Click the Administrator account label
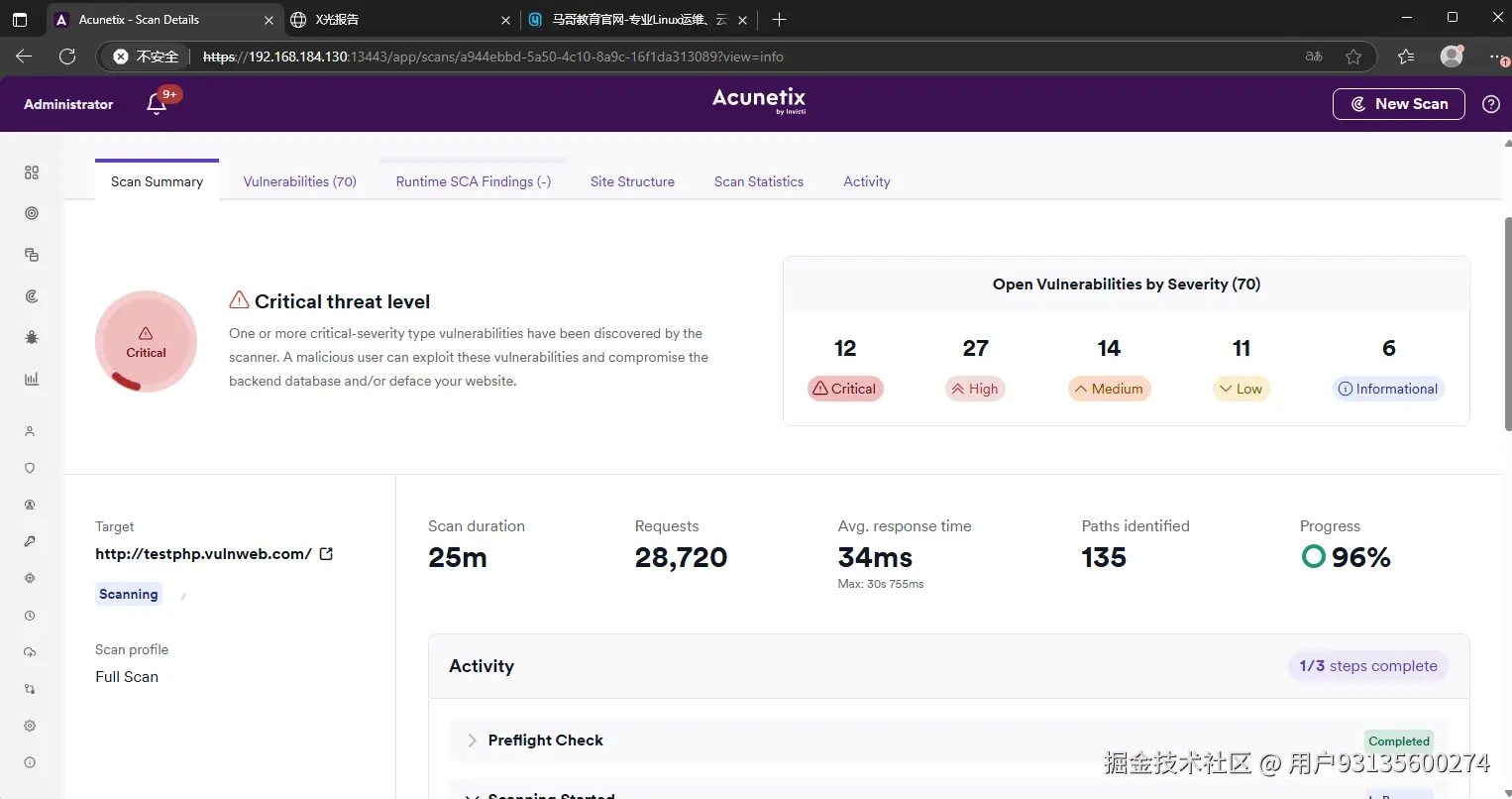The image size is (1512, 799). [68, 104]
